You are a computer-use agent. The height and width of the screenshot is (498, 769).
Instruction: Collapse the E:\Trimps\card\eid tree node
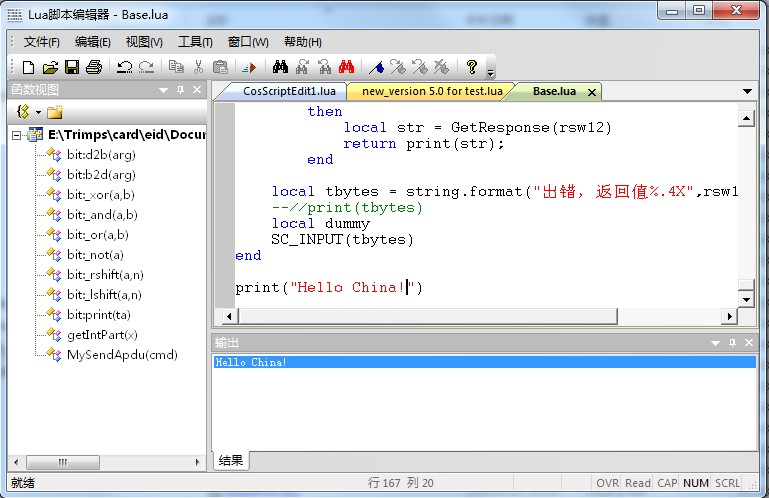pos(17,135)
